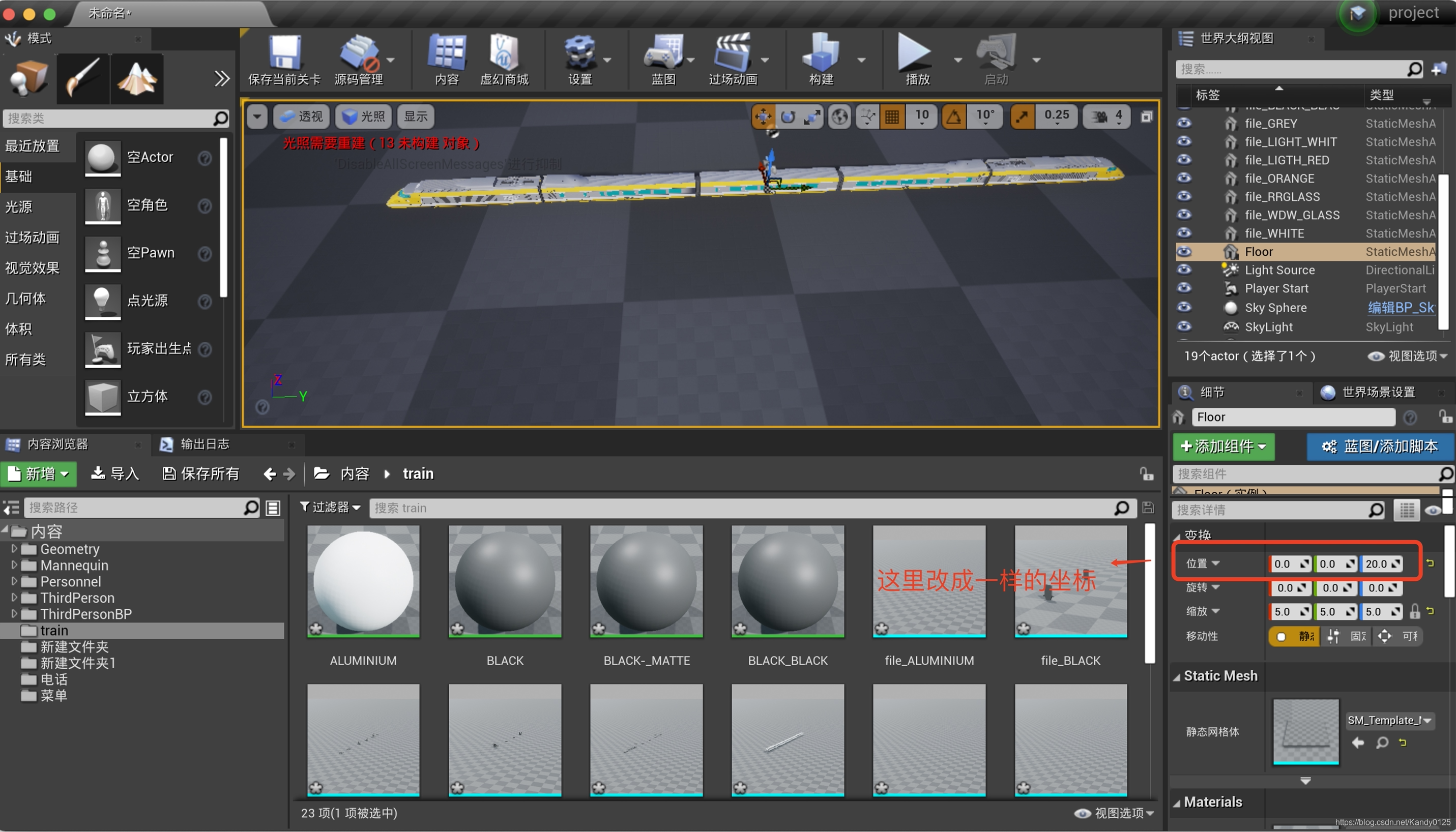Toggle surface snapping icon in viewport
1456x832 pixels.
pos(867,116)
